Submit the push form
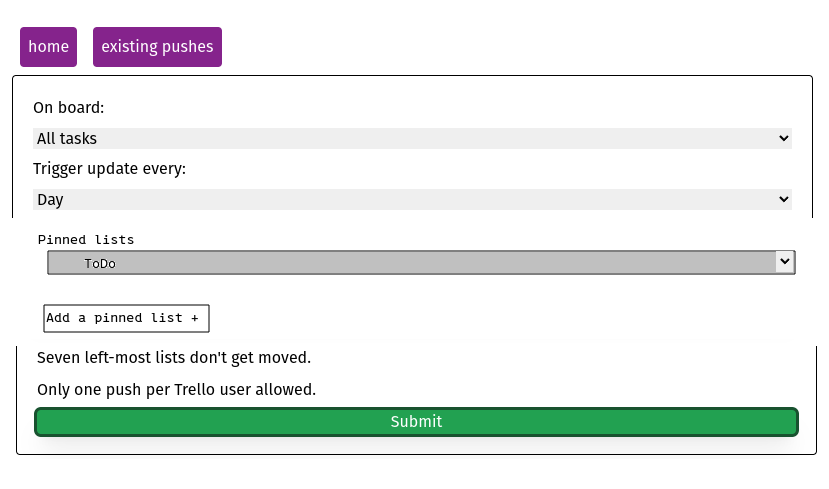Viewport: 829px width, 489px height. 417,422
